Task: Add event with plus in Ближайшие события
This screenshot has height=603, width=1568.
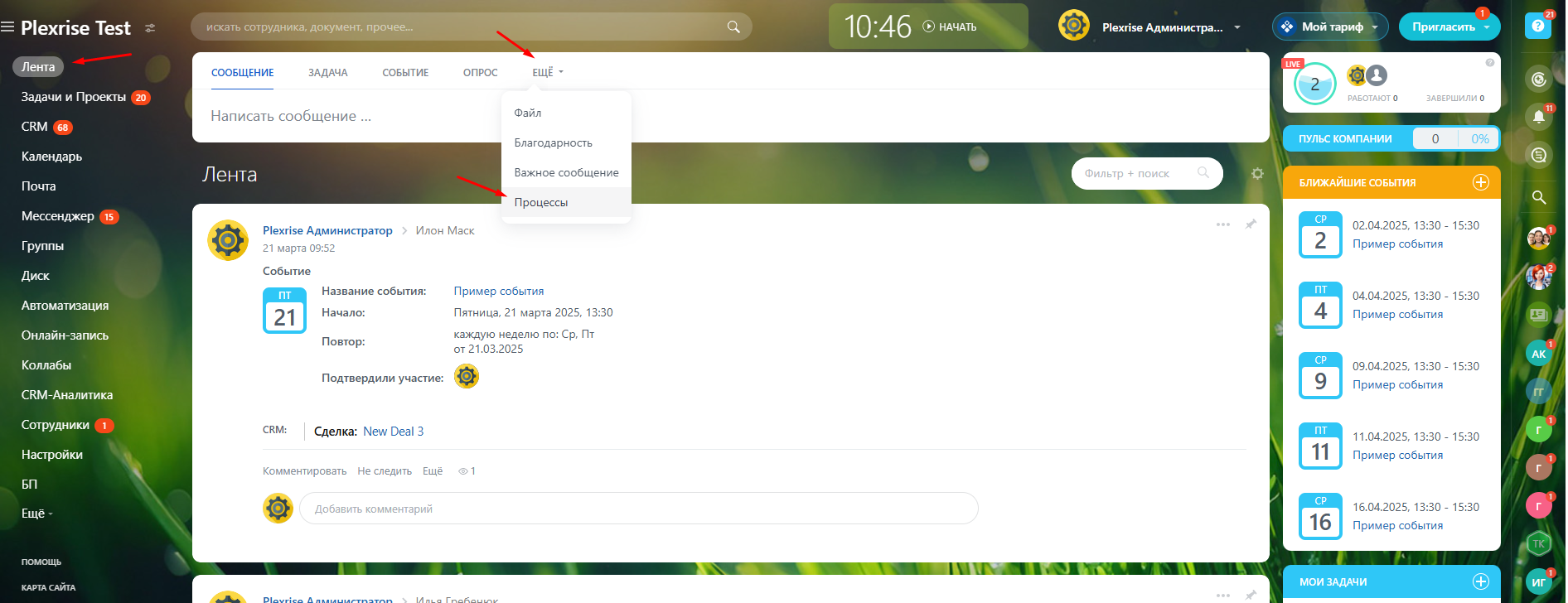Action: pyautogui.click(x=1480, y=182)
